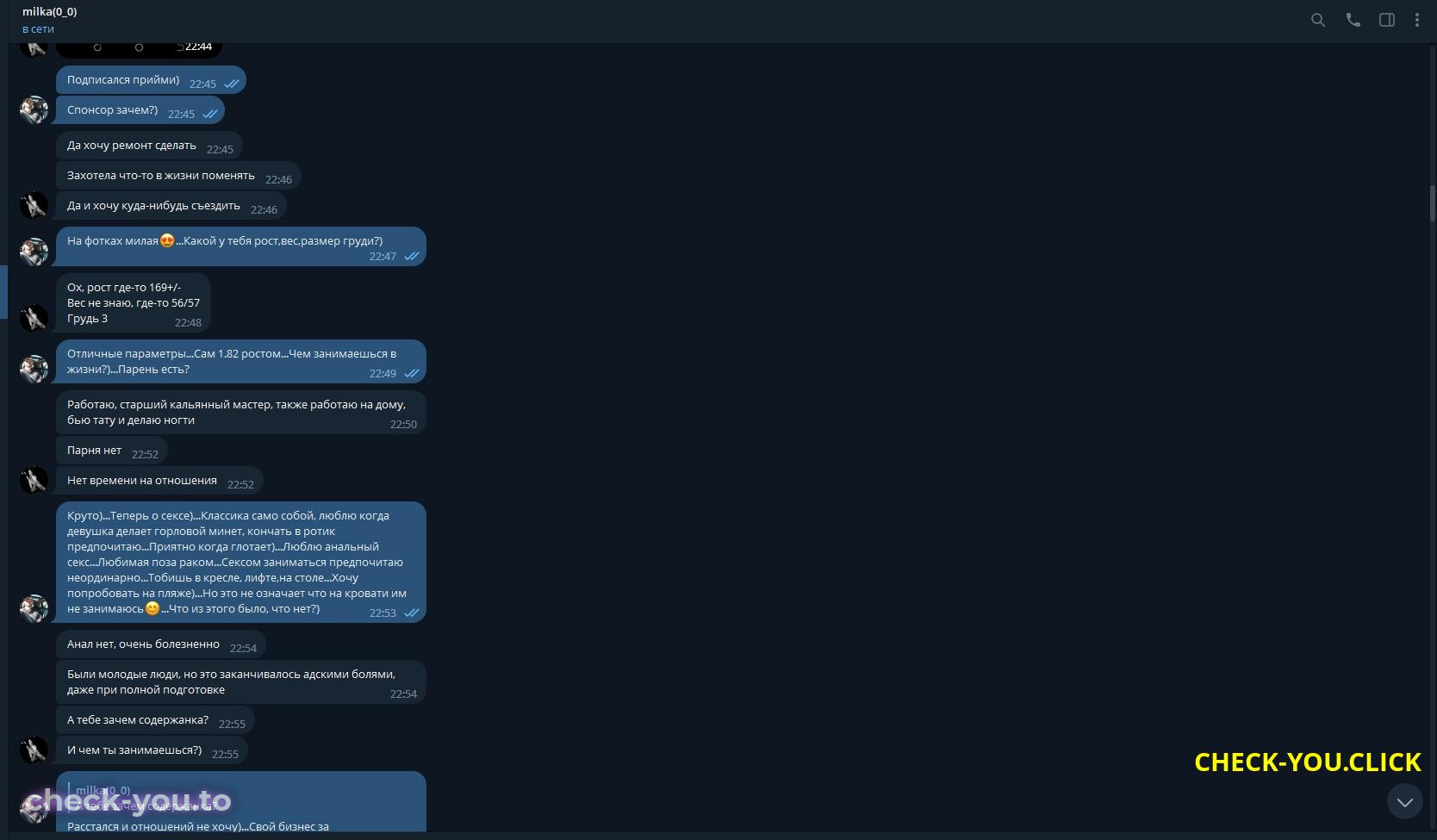
Task: Click read checkmarks on 'Подписался прийми)'
Action: 232,84
